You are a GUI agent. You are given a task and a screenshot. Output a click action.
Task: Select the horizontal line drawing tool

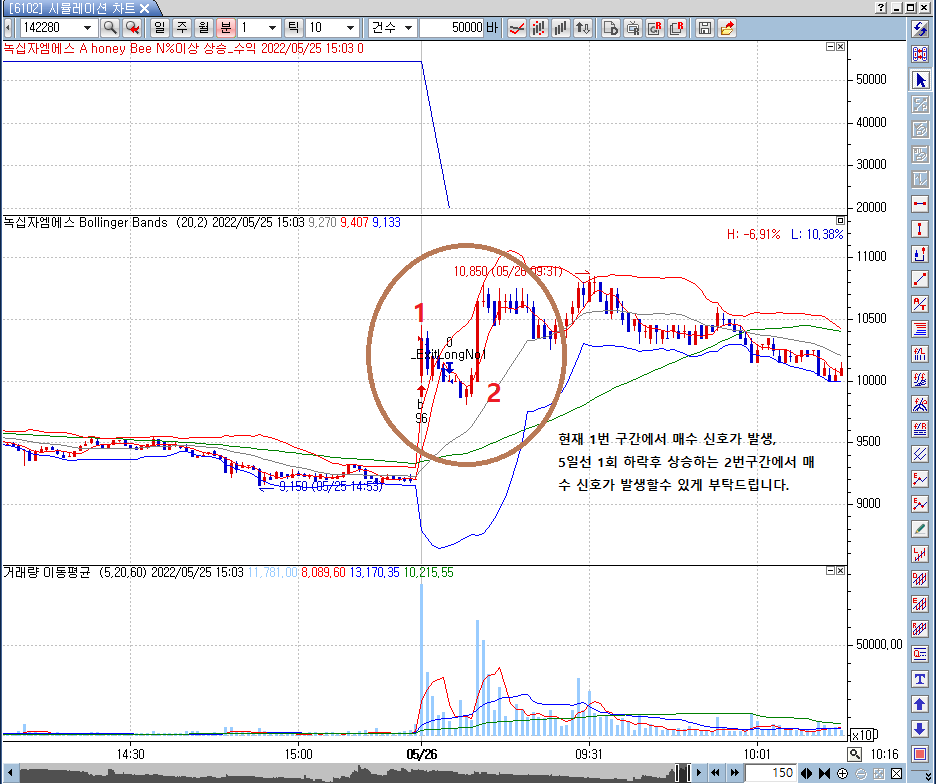[x=920, y=204]
